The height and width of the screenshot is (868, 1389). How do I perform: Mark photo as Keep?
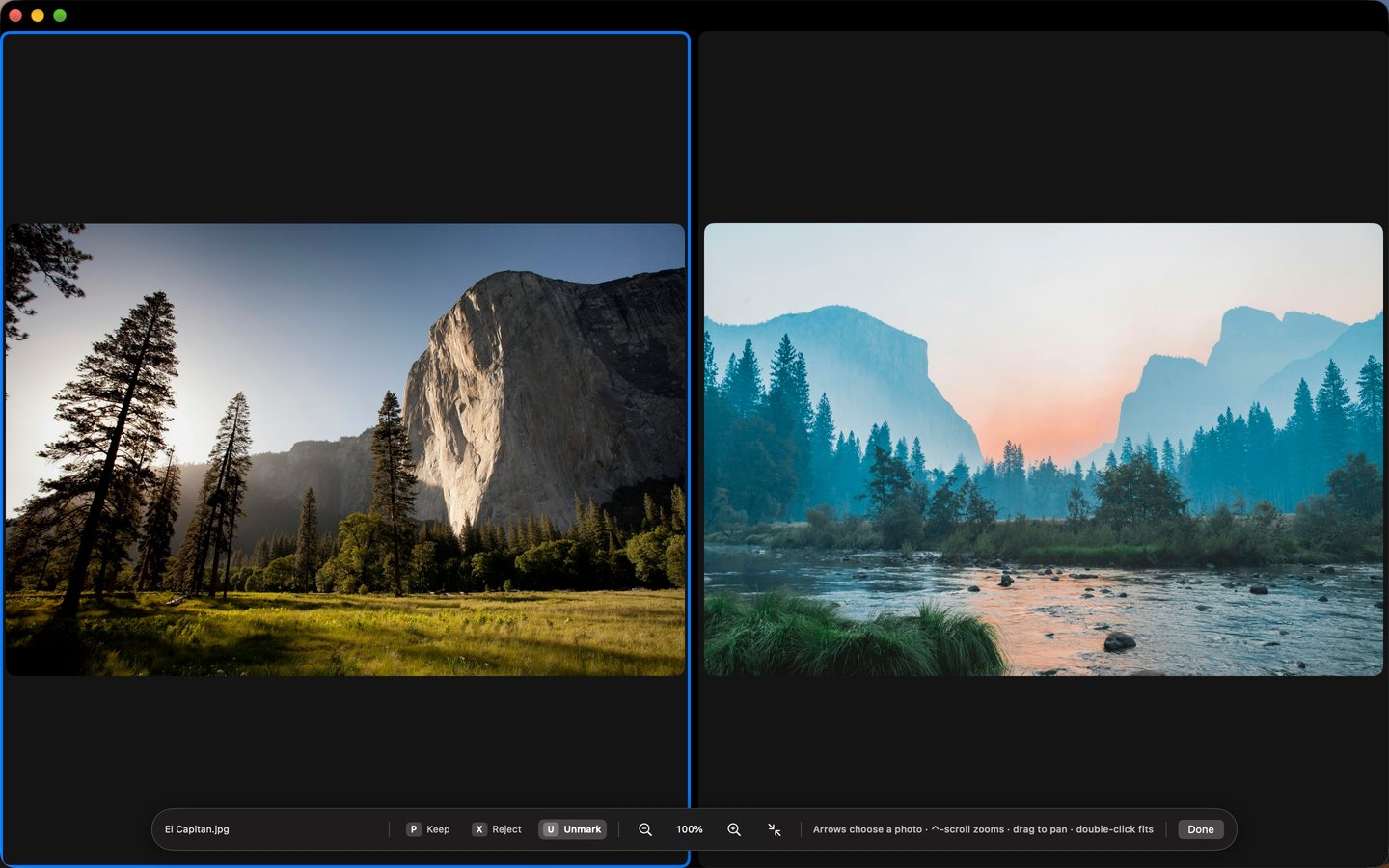[x=428, y=829]
